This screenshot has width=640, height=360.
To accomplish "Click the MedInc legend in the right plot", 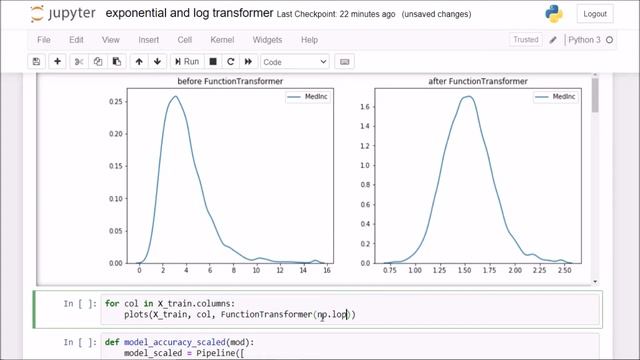I will (x=556, y=97).
